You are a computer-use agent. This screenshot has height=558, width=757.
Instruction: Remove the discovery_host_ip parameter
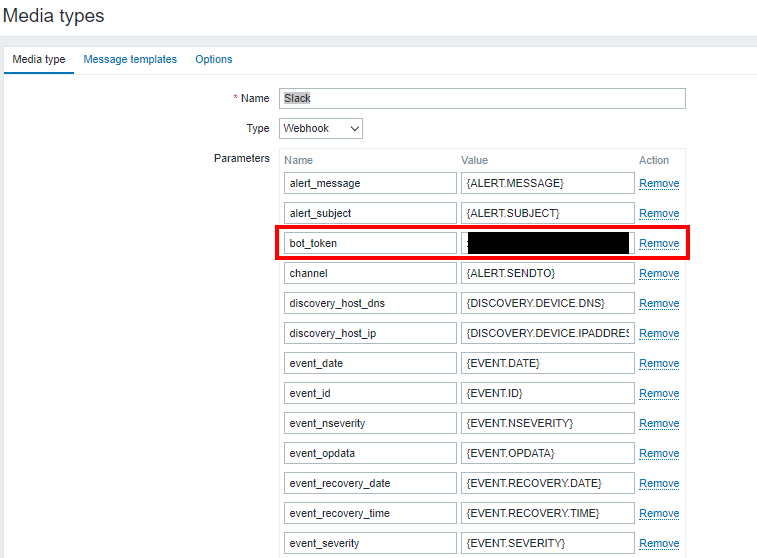click(x=659, y=333)
